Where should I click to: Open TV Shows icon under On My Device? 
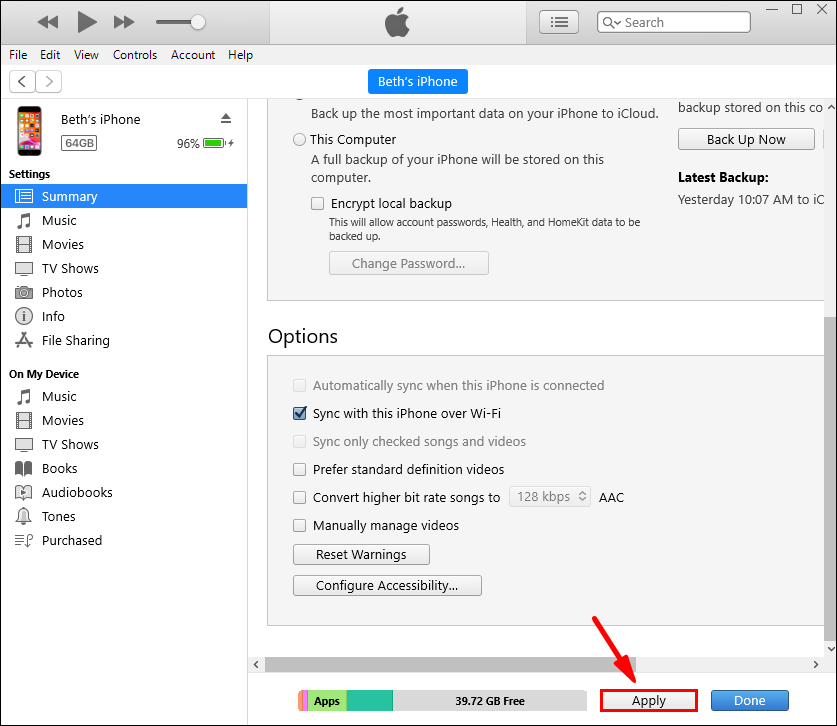pos(23,445)
